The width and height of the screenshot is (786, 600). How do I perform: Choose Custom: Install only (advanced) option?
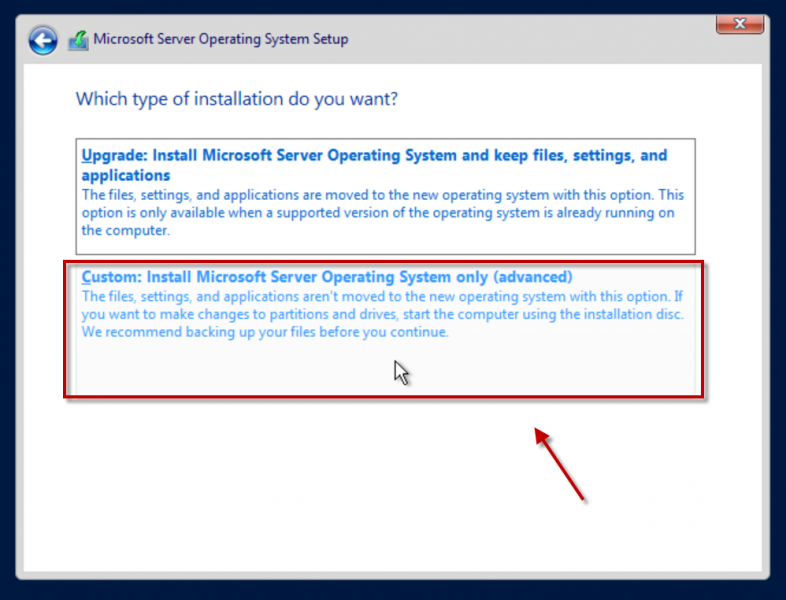click(x=385, y=329)
